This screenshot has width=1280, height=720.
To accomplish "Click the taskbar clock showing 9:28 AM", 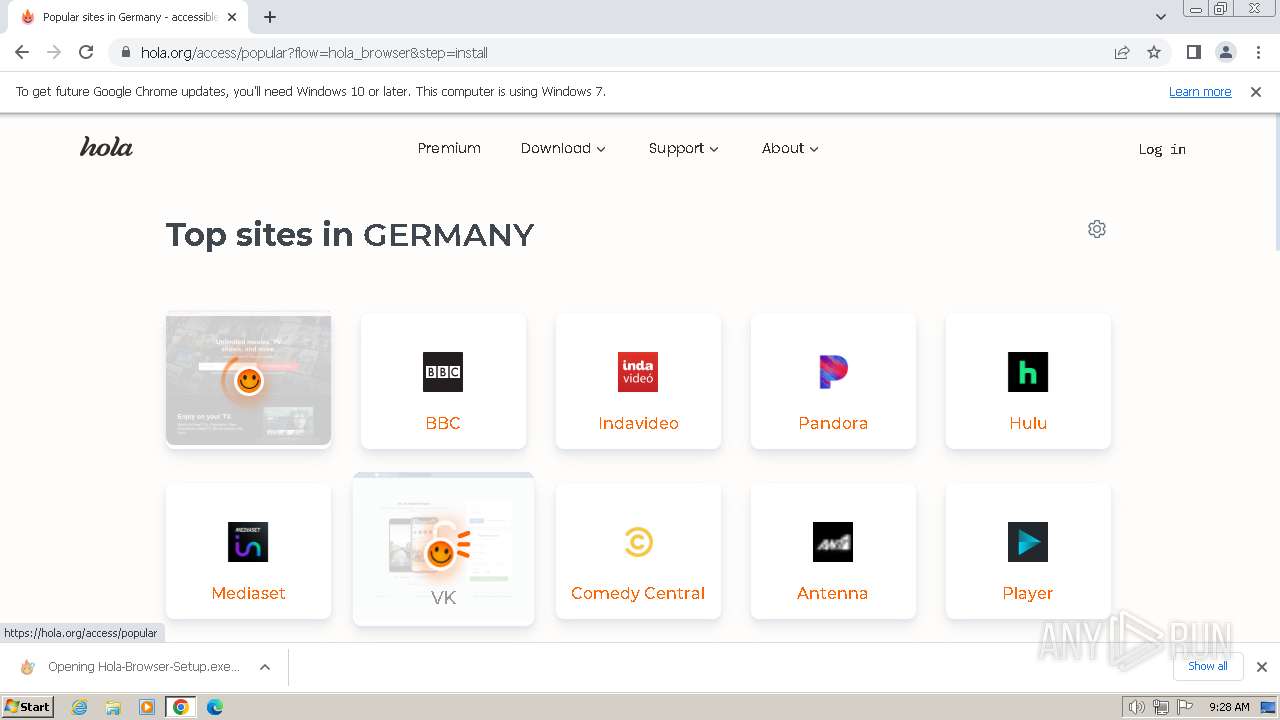I will coord(1229,707).
